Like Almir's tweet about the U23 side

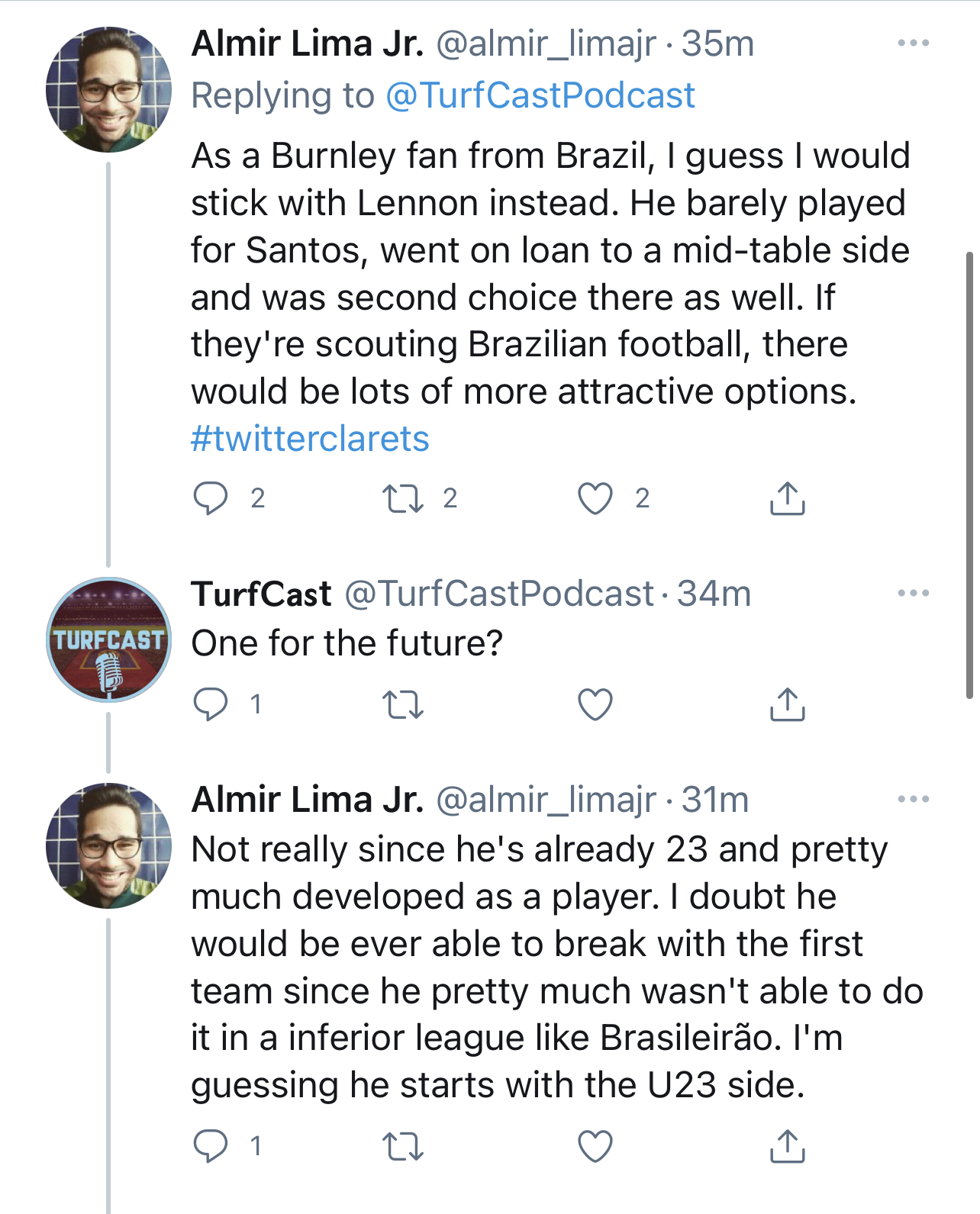point(595,1146)
